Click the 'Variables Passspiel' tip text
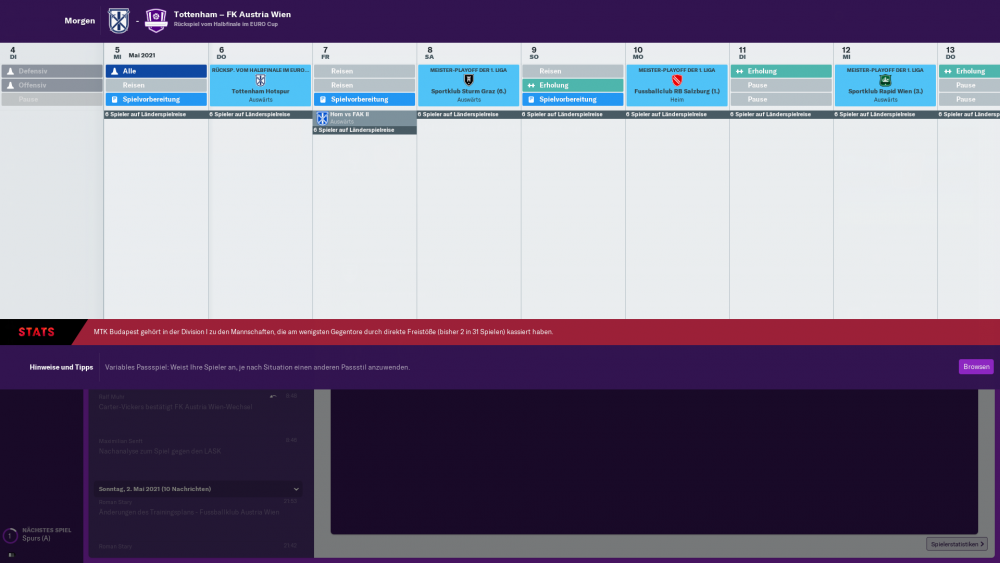Screen dimensions: 1000x563 (257, 367)
